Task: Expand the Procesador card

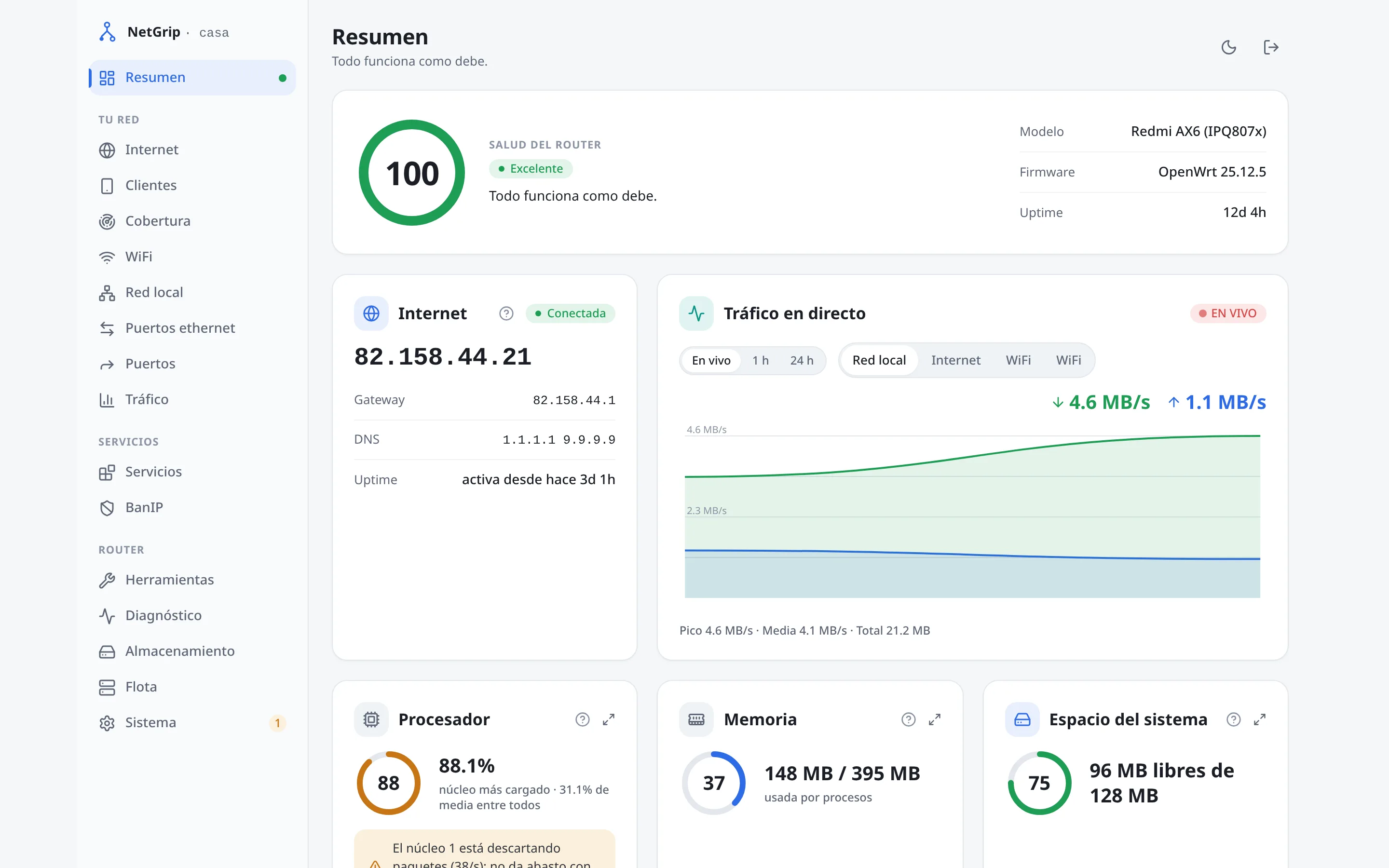Action: pos(608,719)
